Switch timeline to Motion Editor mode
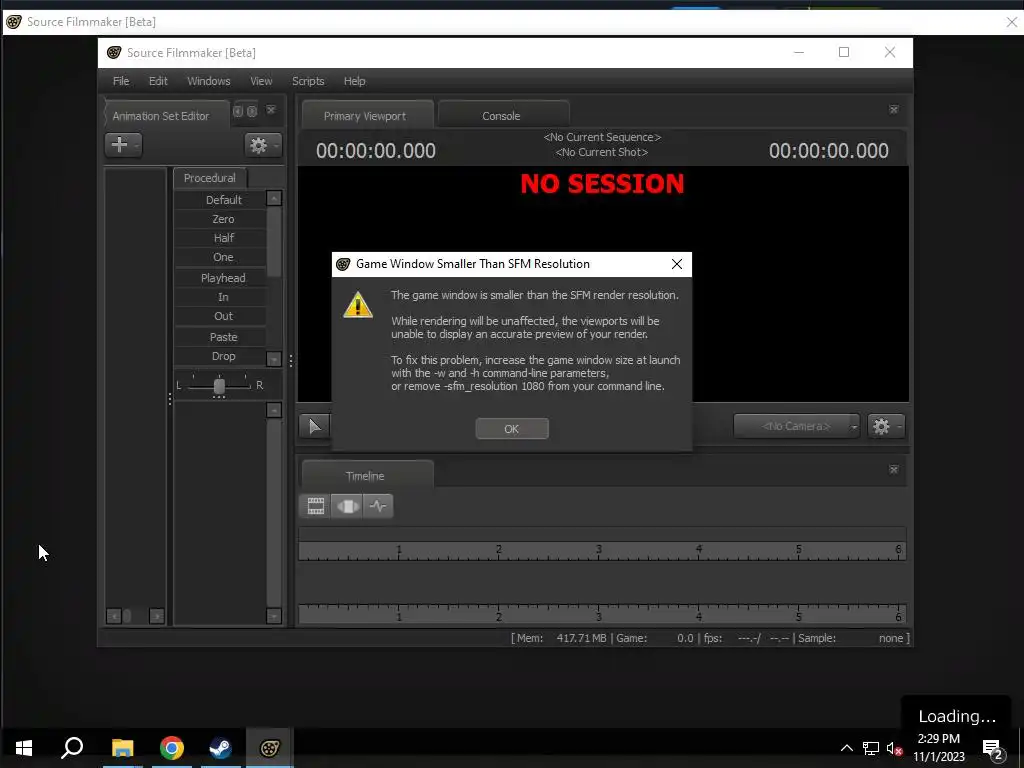Viewport: 1024px width, 768px height. pos(347,506)
